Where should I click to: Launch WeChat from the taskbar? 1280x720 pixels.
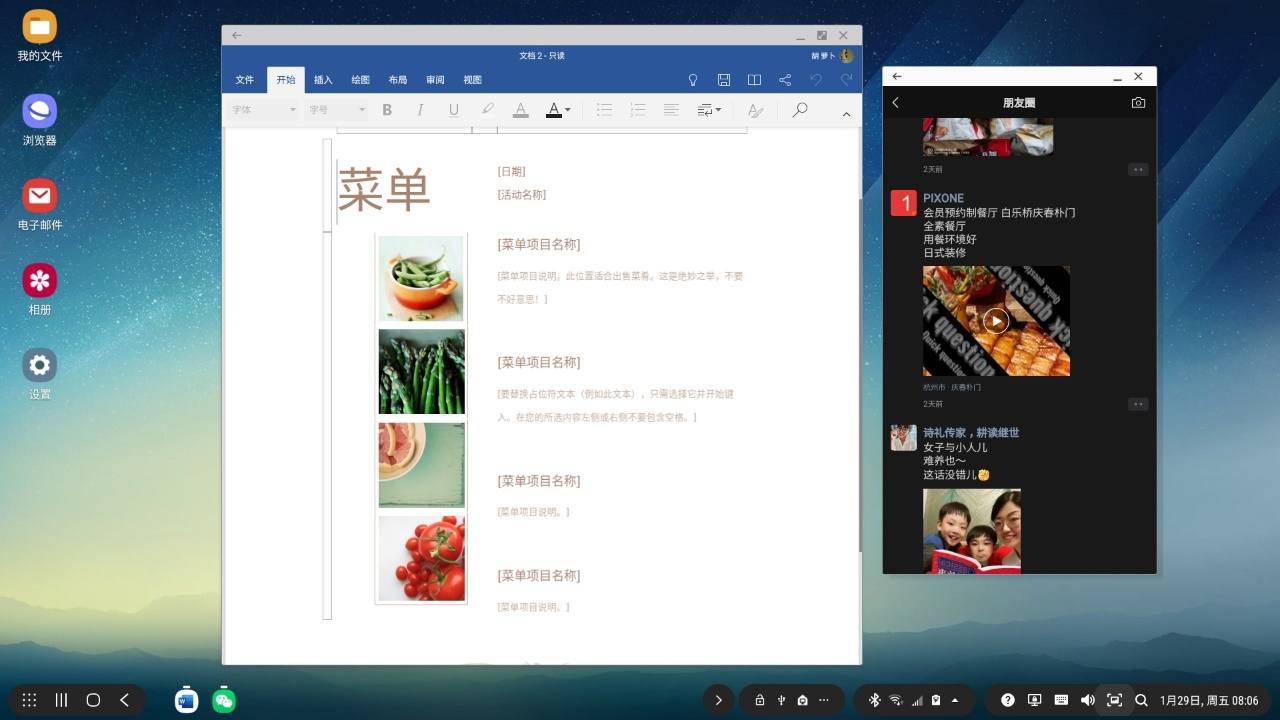[224, 700]
